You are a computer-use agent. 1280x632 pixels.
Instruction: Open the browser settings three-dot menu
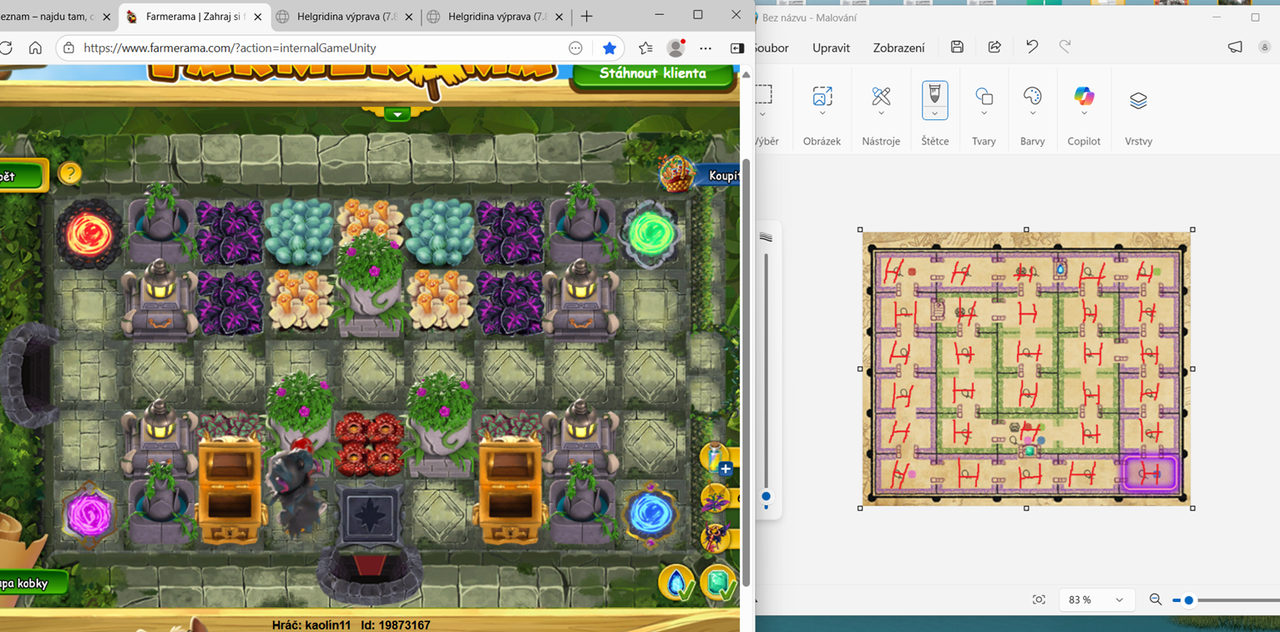click(x=704, y=47)
